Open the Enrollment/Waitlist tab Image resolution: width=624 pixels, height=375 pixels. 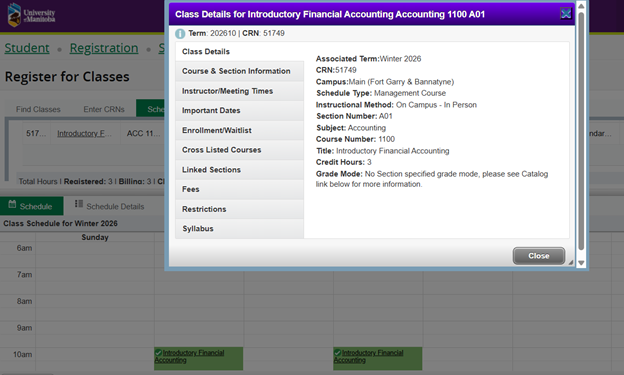coord(240,131)
